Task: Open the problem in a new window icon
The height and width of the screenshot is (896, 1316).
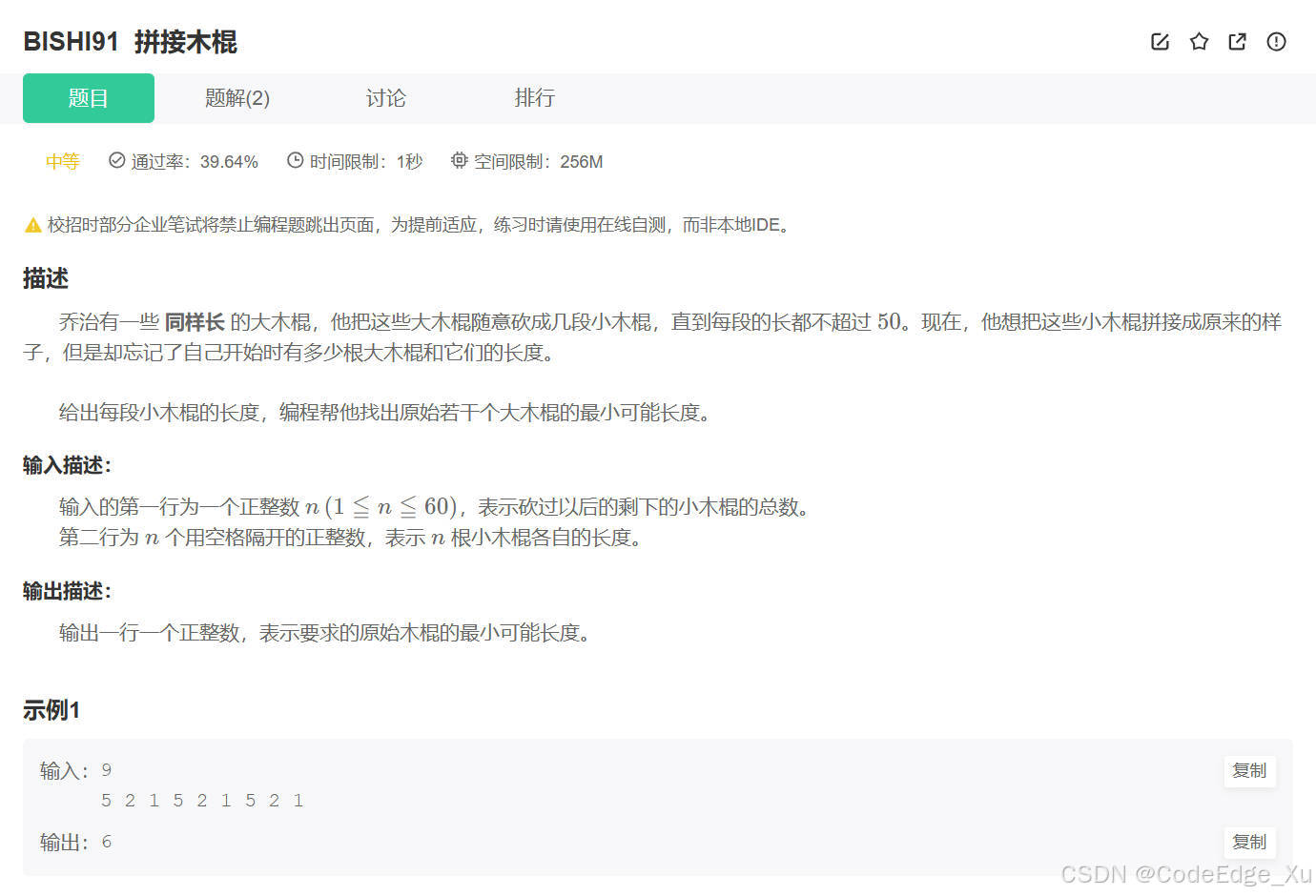Action: click(1237, 42)
